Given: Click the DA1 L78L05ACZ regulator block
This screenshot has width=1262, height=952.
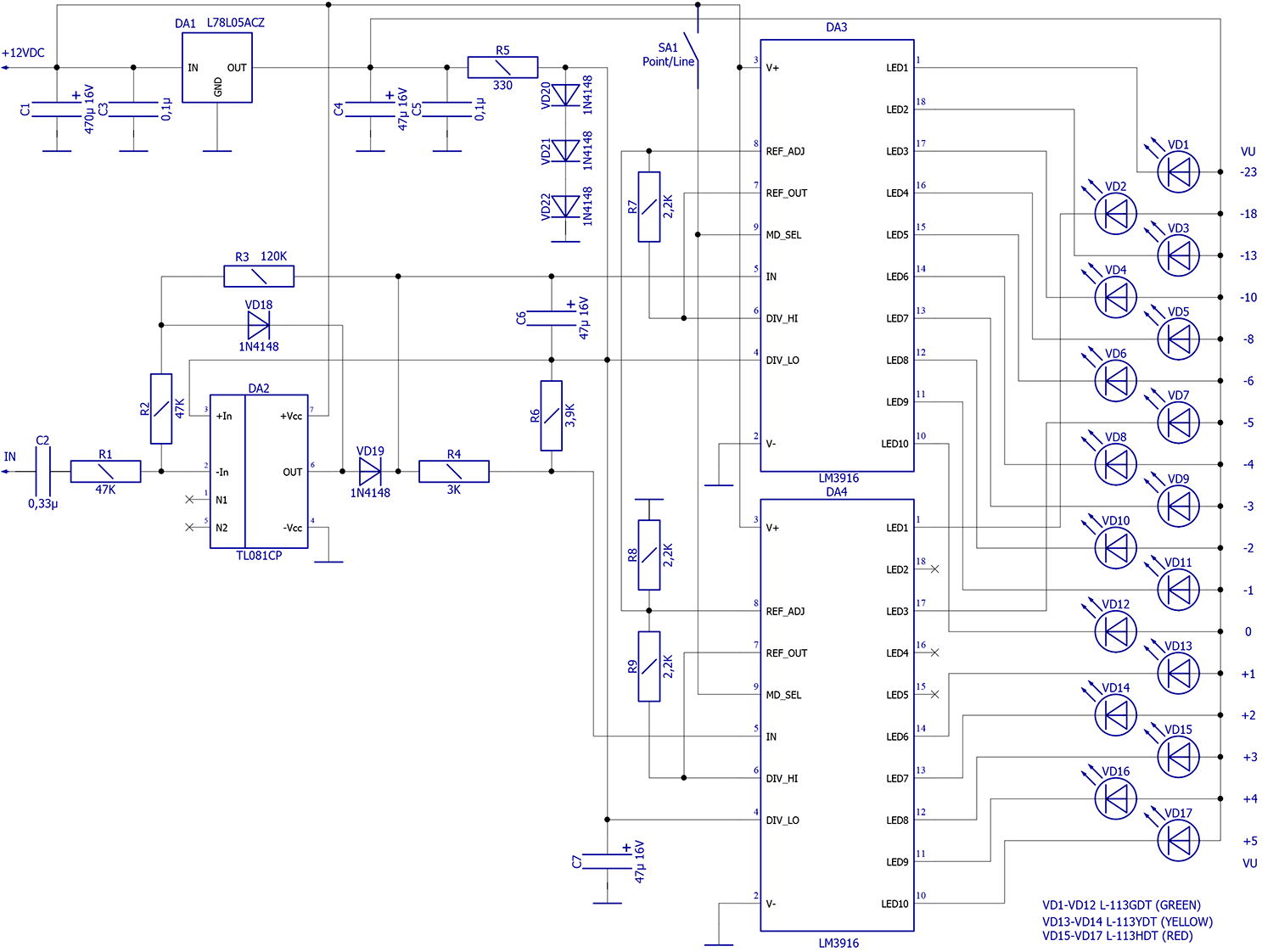Looking at the screenshot, I should [217, 68].
